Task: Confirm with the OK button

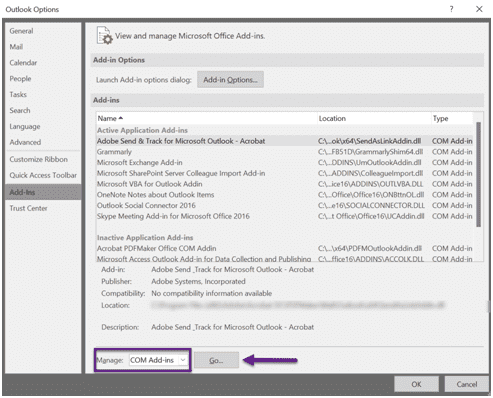Action: pos(416,384)
